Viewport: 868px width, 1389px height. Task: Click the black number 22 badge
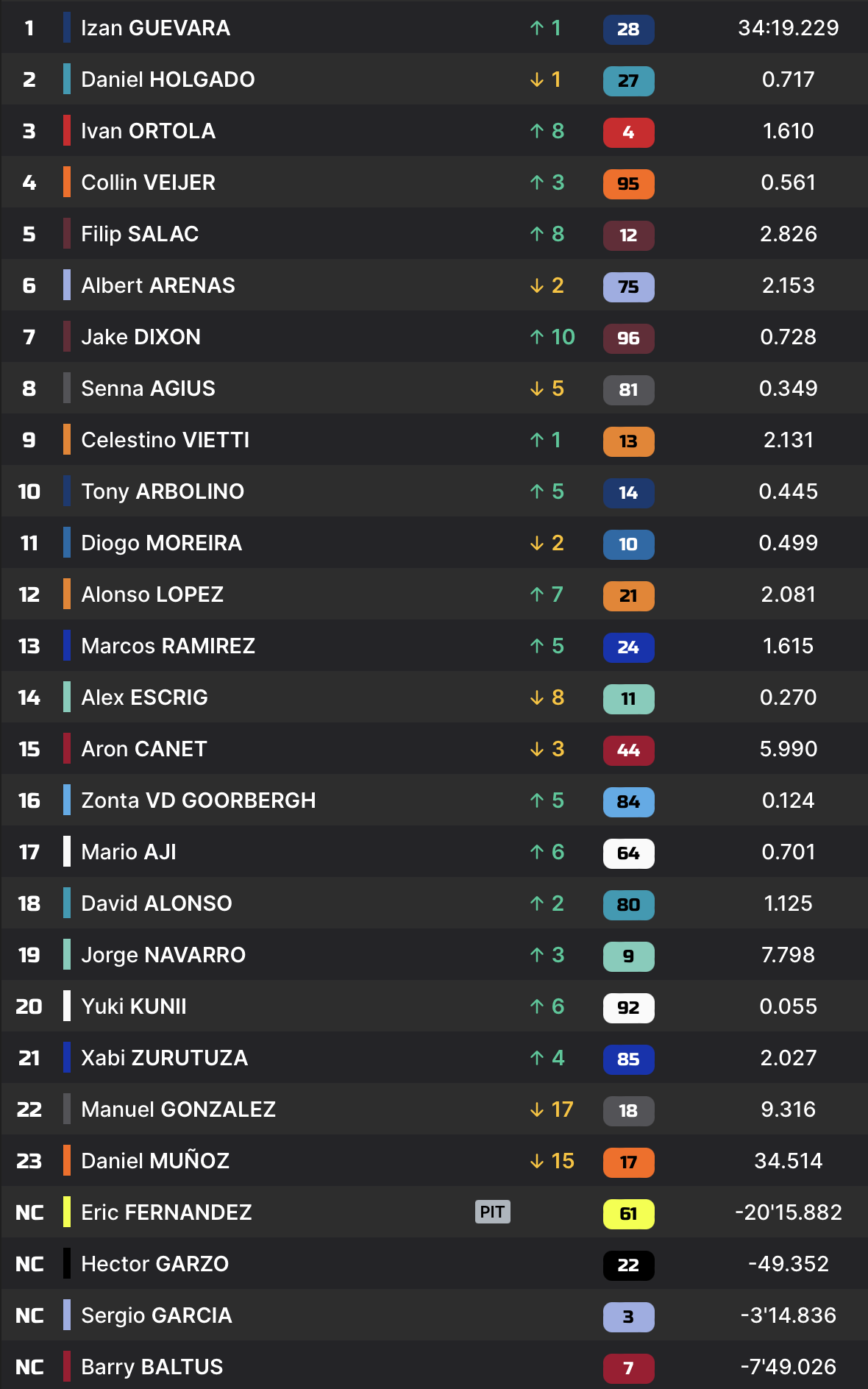[x=628, y=1265]
